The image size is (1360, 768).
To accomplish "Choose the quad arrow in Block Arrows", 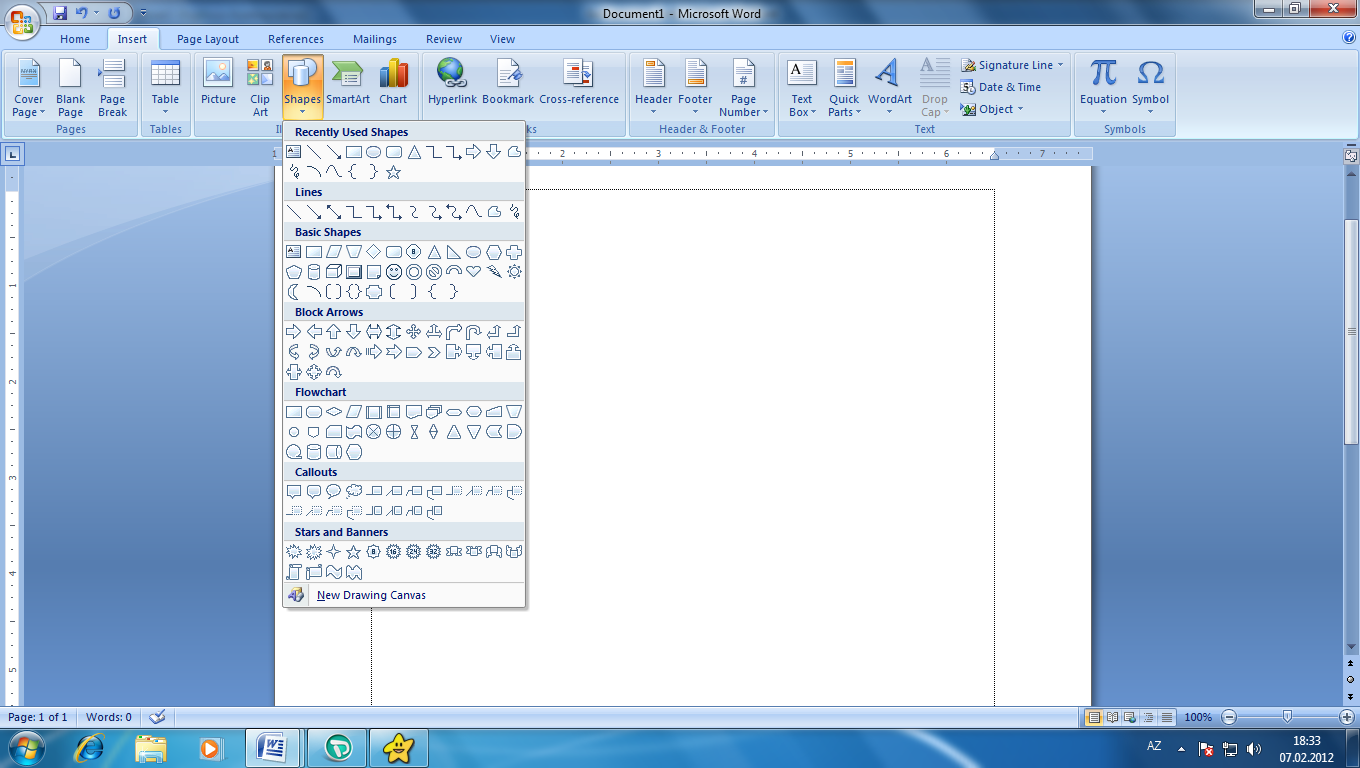I will tap(414, 332).
